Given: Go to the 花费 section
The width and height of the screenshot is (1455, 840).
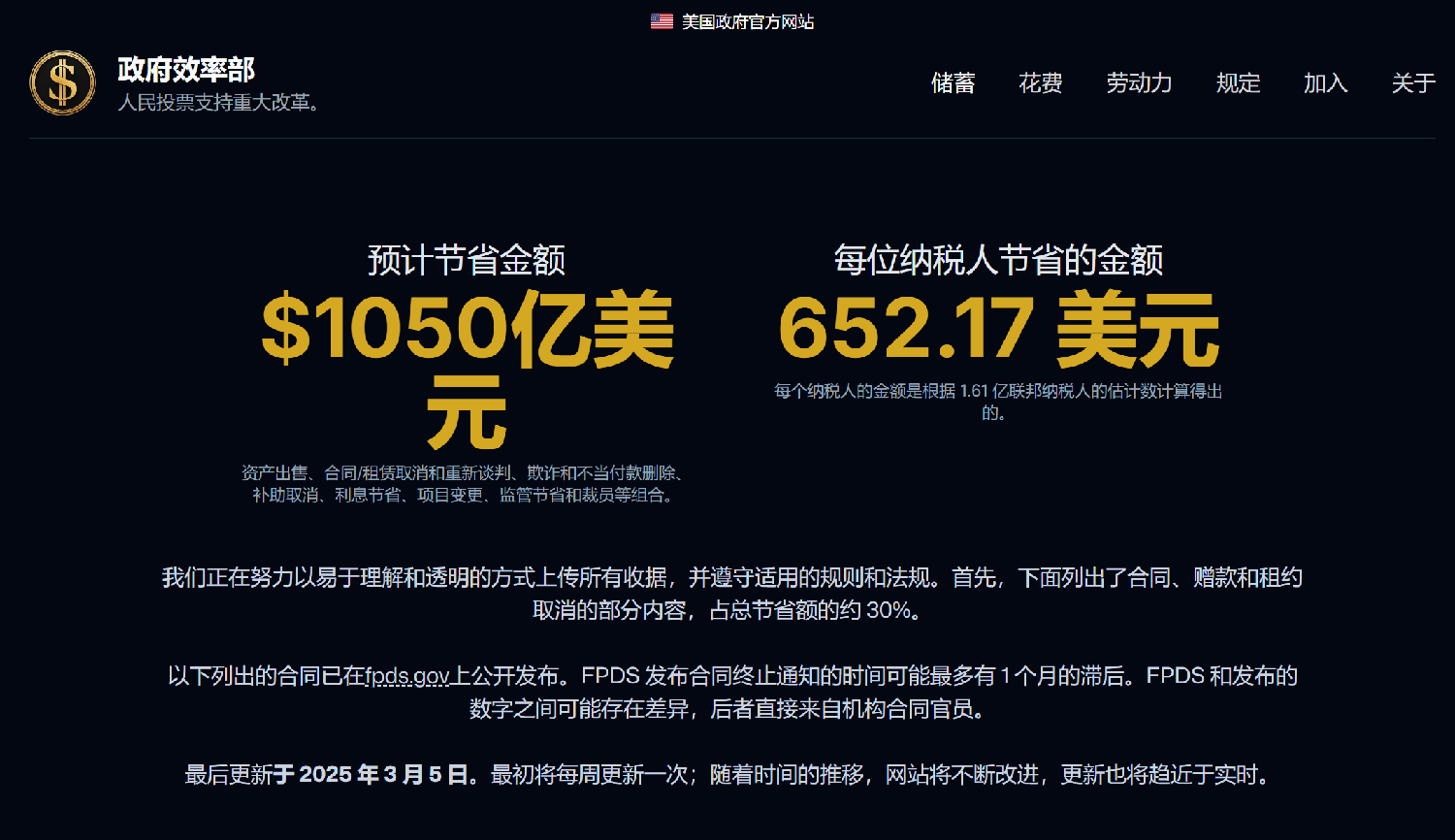Looking at the screenshot, I should point(1040,83).
